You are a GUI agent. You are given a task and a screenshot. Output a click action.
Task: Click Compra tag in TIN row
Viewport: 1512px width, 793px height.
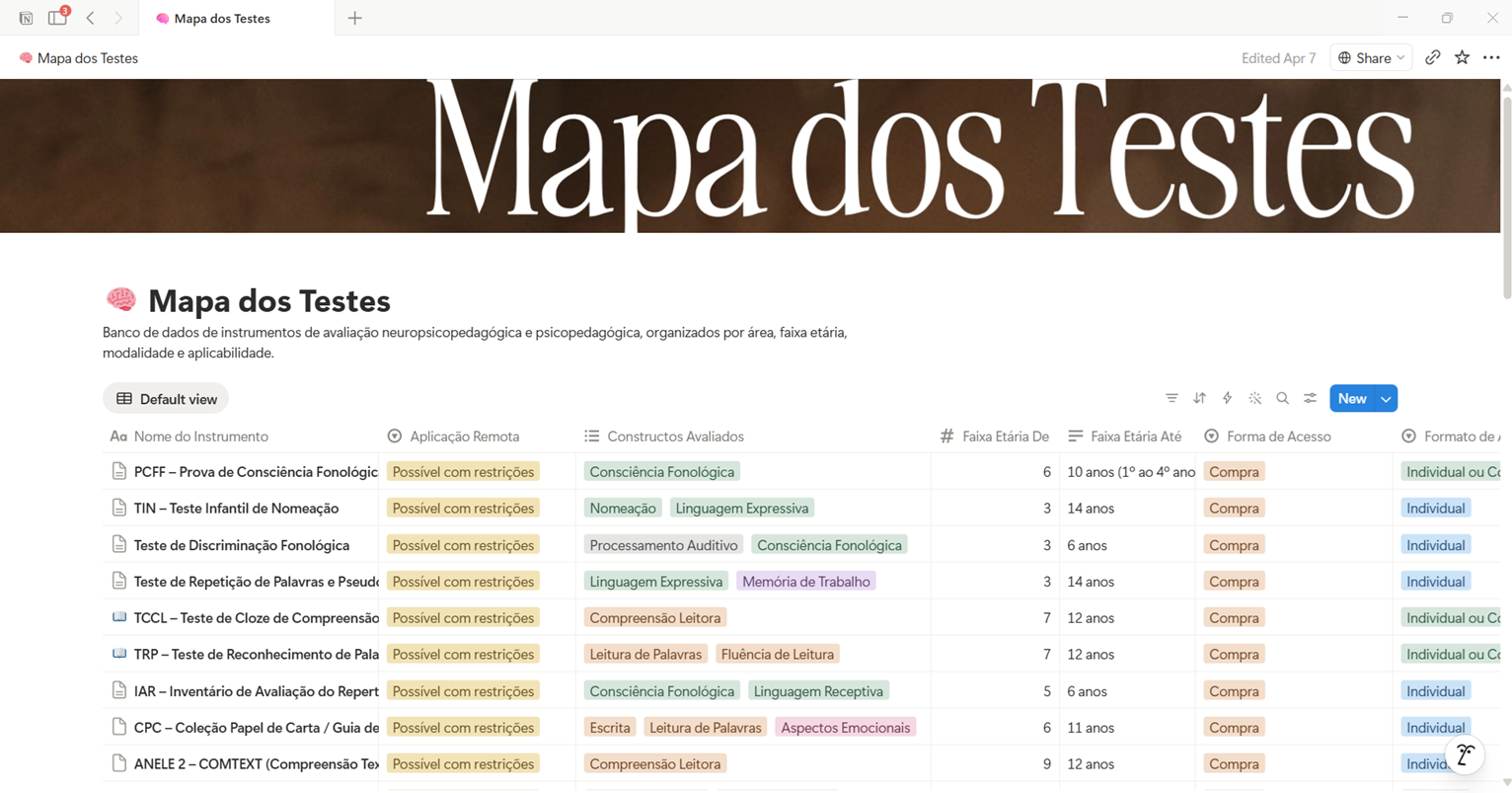[x=1234, y=509]
